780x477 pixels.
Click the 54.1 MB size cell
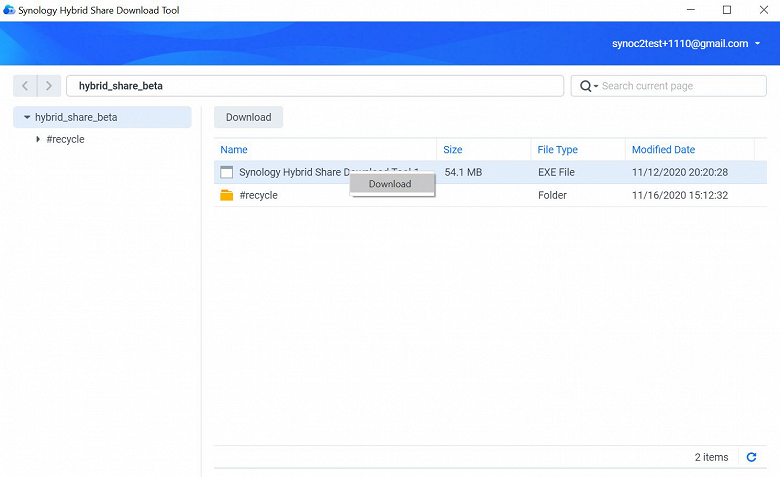click(463, 172)
